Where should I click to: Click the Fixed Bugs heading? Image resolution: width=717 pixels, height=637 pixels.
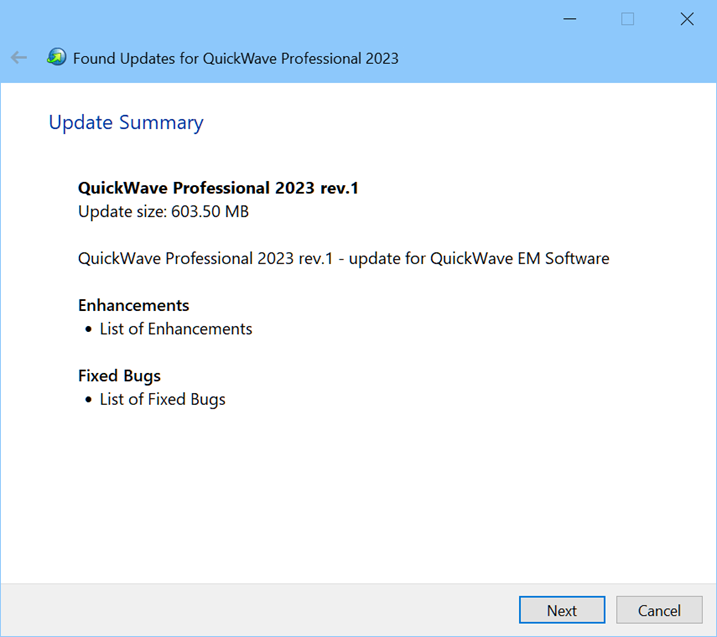click(x=119, y=376)
